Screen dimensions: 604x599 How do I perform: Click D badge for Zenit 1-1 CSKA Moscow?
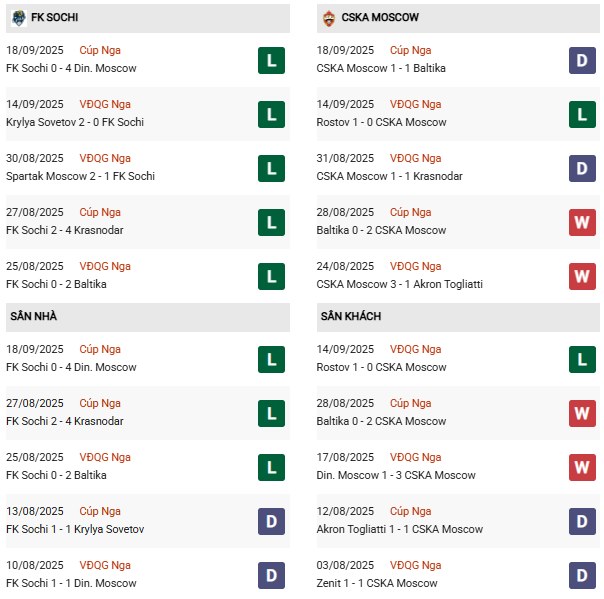[x=582, y=576]
